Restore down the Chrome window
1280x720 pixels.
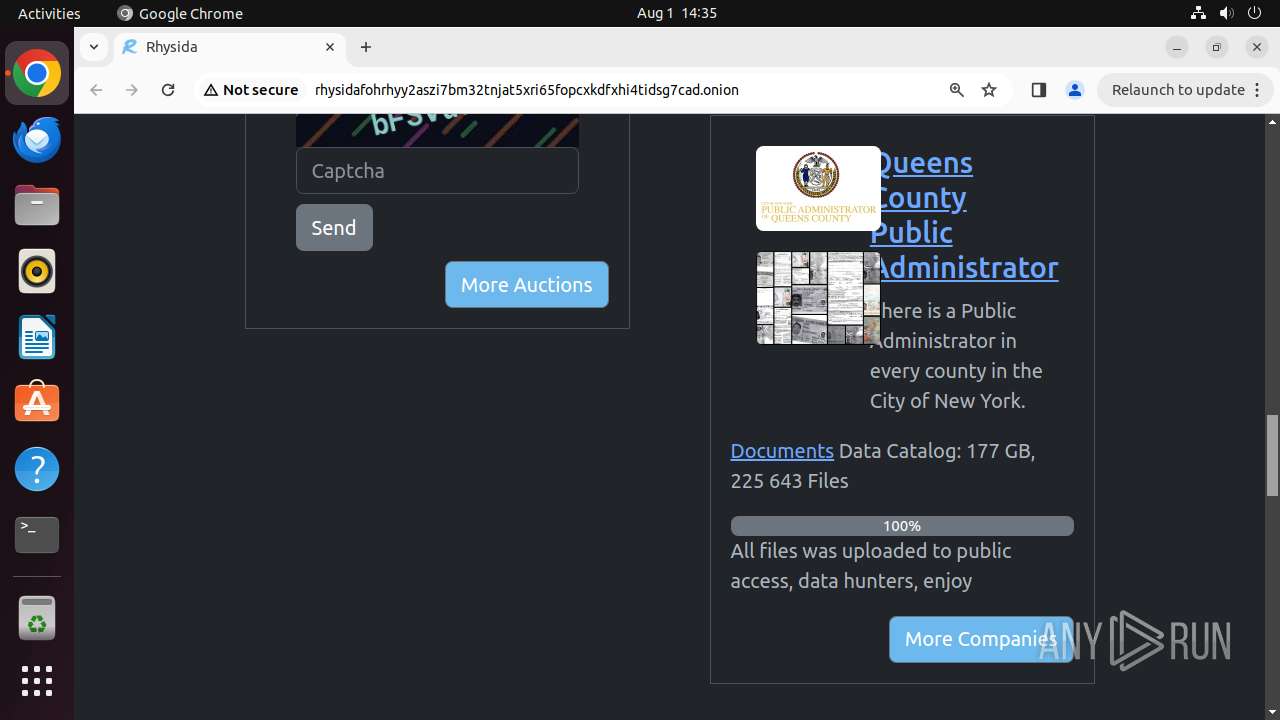click(x=1217, y=47)
